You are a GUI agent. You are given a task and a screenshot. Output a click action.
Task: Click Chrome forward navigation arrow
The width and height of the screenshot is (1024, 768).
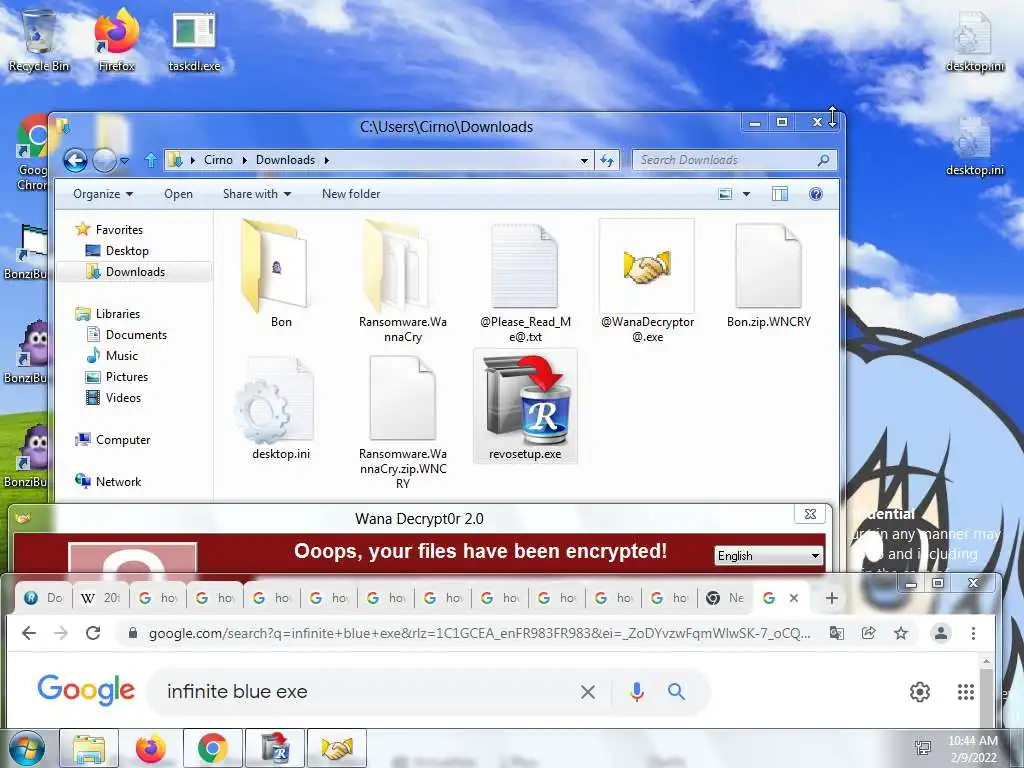61,633
